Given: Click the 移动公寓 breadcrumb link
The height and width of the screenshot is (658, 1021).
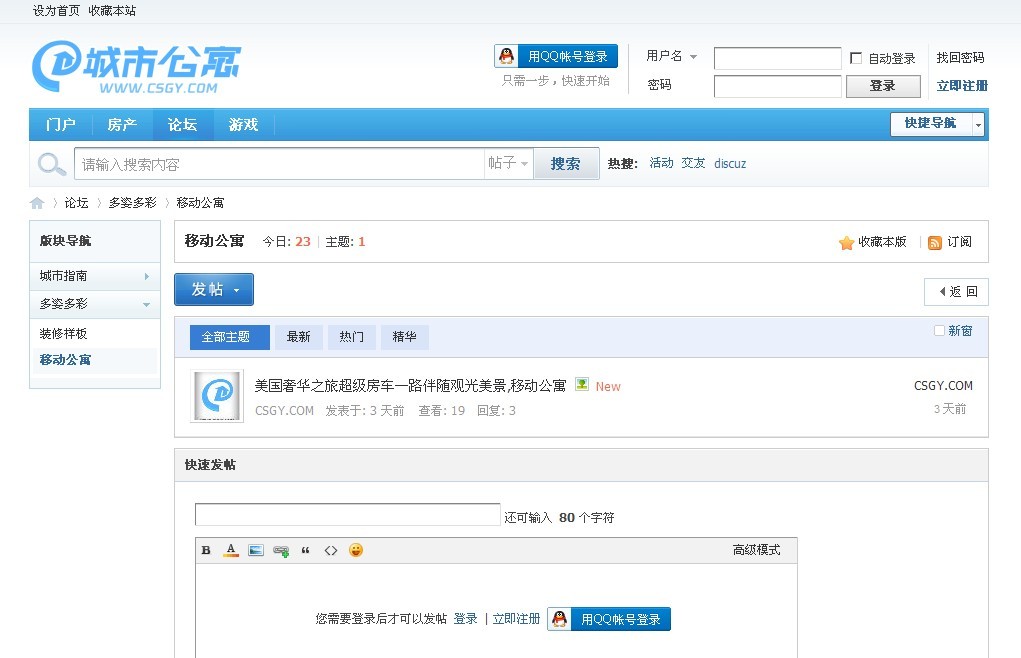Looking at the screenshot, I should [200, 203].
